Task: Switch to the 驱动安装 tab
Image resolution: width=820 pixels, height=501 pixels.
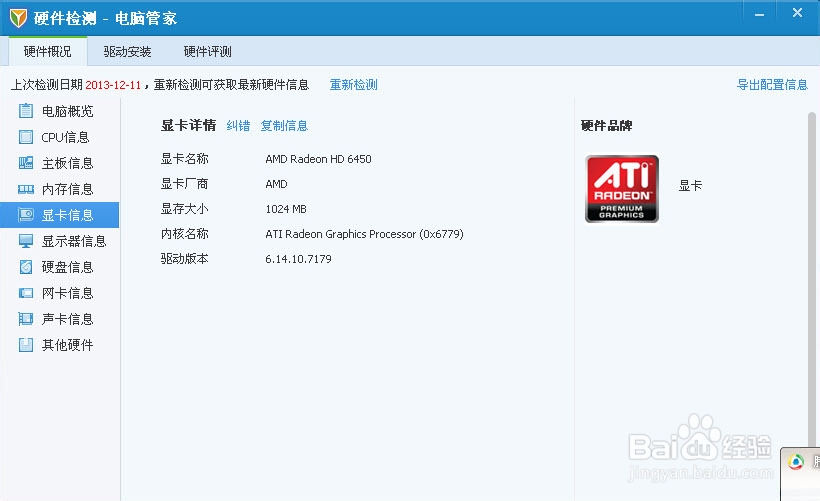Action: pyautogui.click(x=127, y=51)
